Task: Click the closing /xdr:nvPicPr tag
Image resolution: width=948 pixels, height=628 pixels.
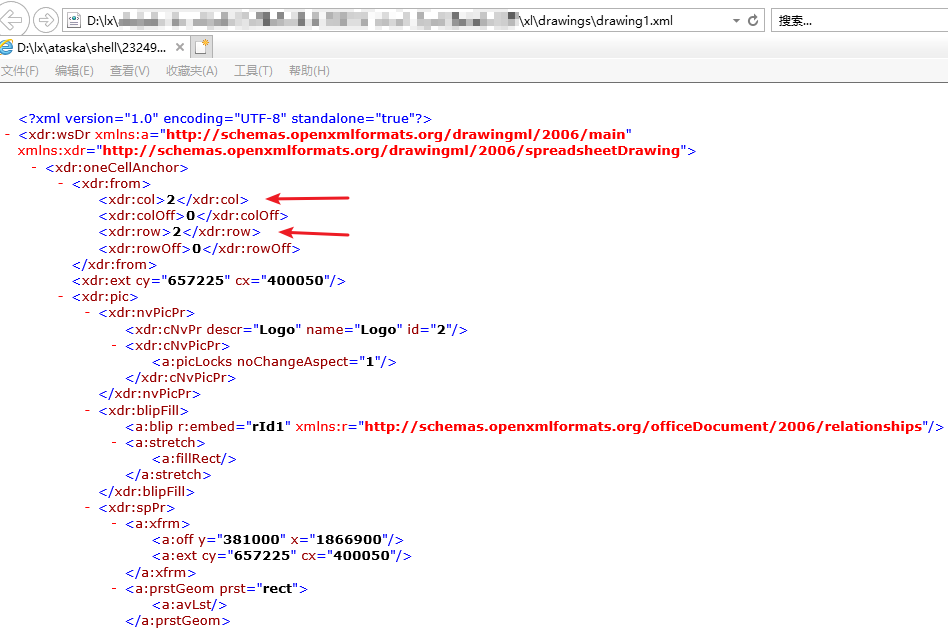Action: click(x=149, y=394)
